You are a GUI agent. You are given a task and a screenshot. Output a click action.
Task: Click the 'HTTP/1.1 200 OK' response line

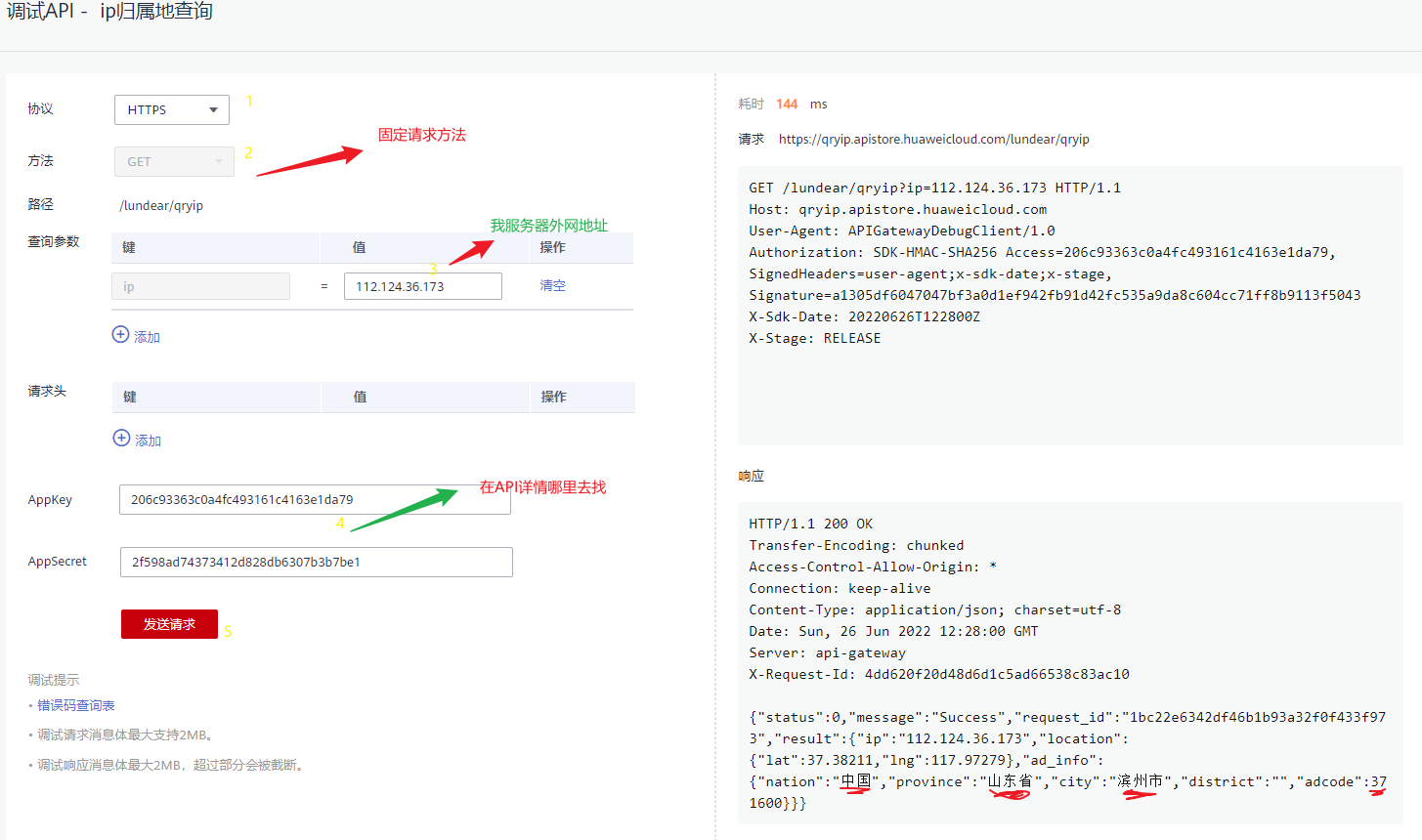coord(811,524)
